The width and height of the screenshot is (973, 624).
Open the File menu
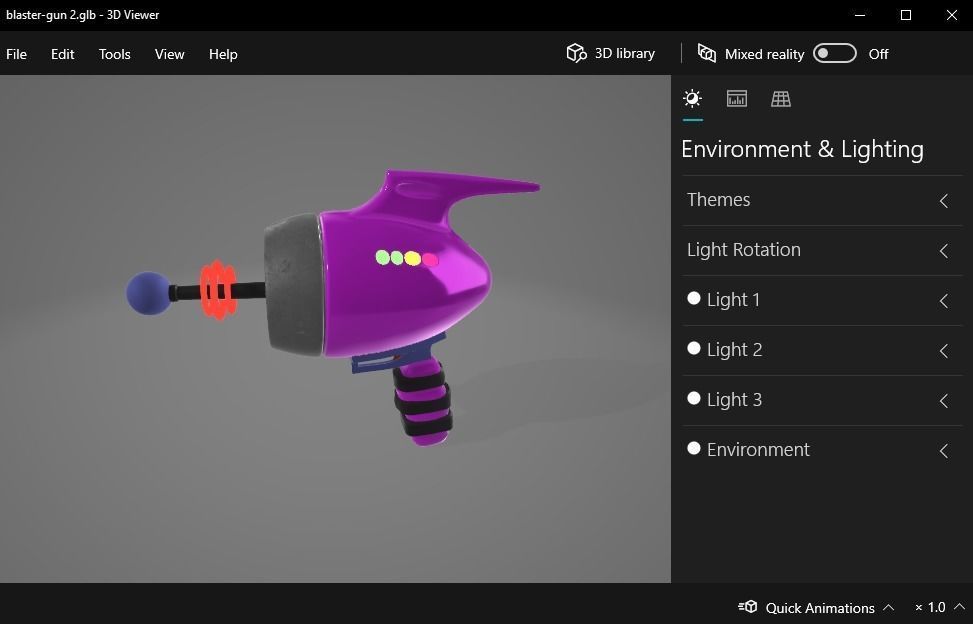16,54
